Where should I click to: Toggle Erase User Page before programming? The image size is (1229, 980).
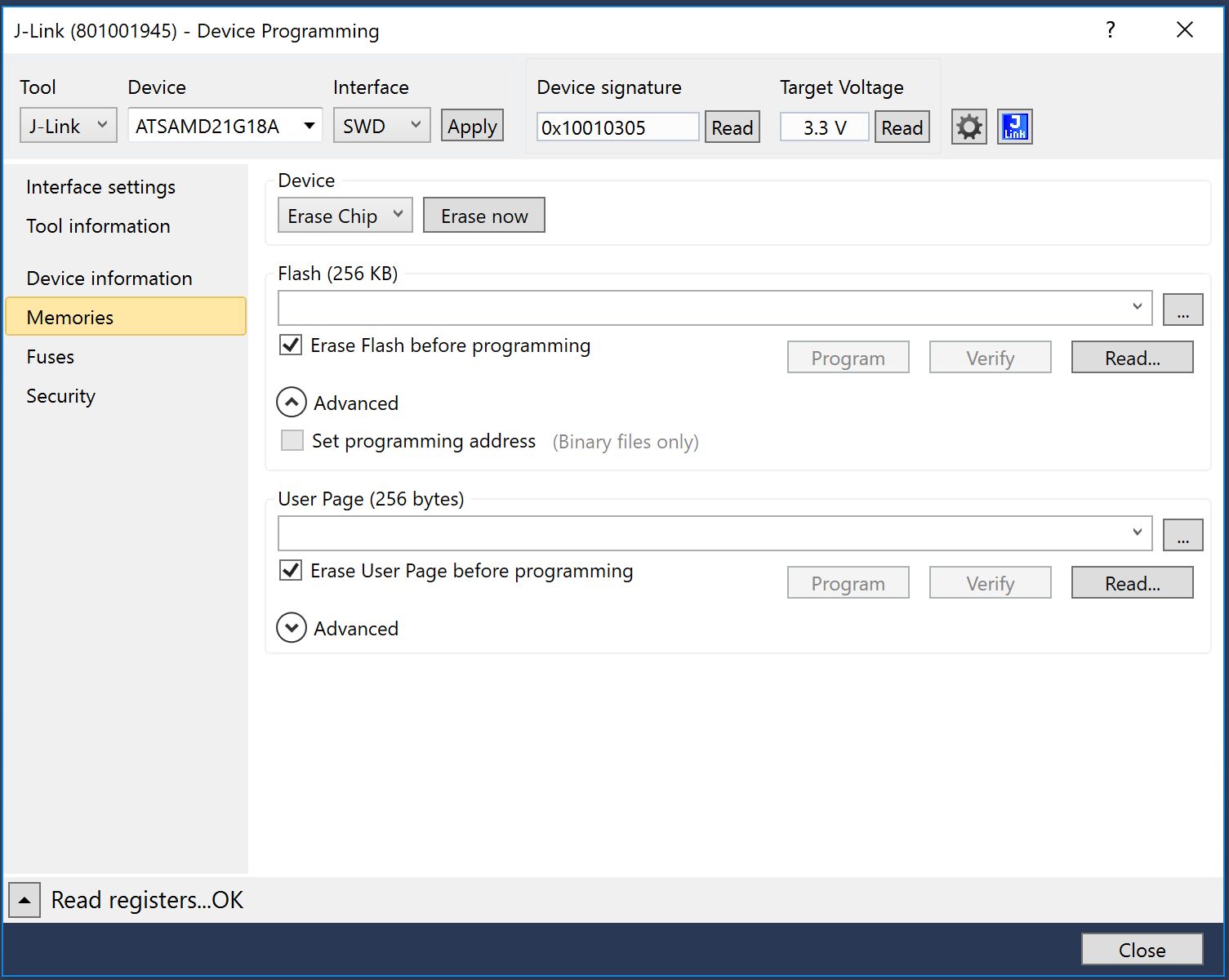291,570
